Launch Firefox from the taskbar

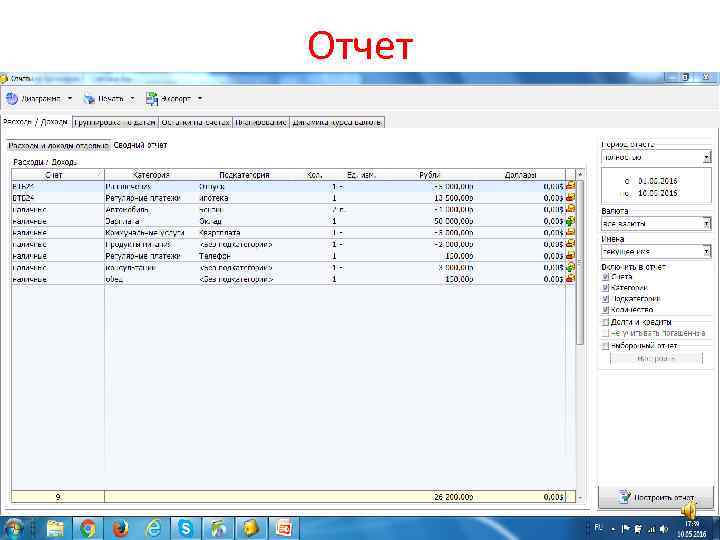pyautogui.click(x=120, y=529)
